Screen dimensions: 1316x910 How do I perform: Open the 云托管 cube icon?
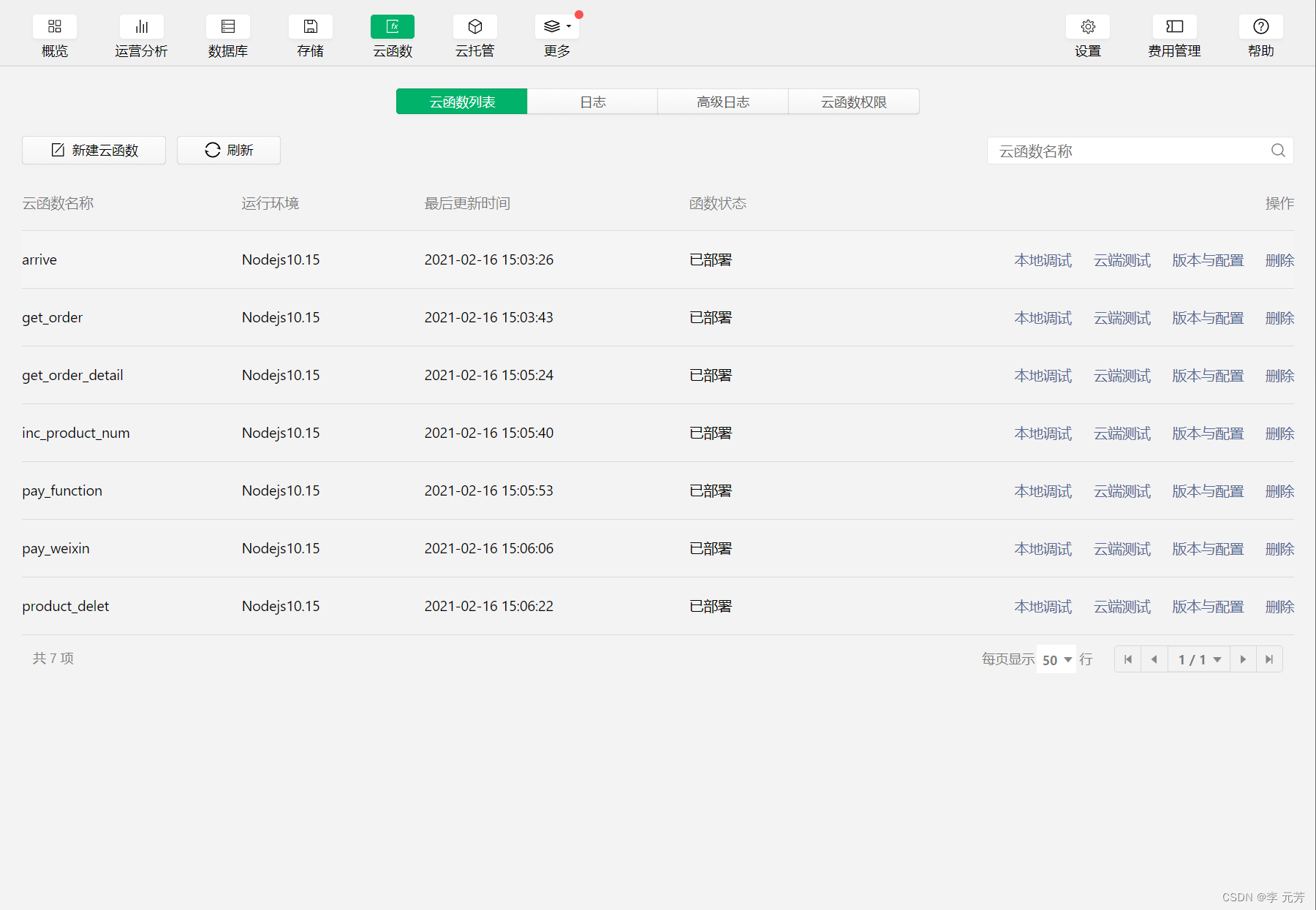pyautogui.click(x=475, y=27)
